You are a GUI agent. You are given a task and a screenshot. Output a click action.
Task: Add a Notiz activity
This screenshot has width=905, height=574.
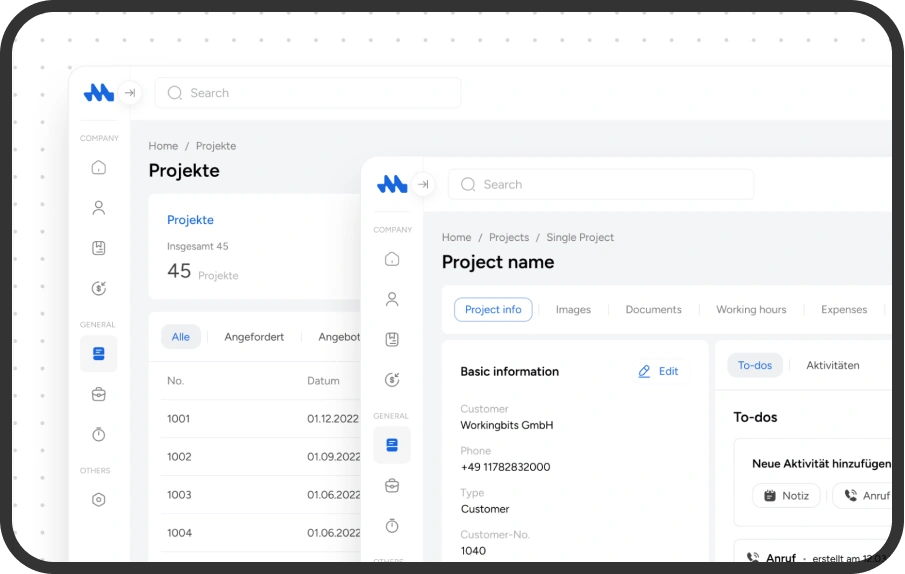(786, 496)
